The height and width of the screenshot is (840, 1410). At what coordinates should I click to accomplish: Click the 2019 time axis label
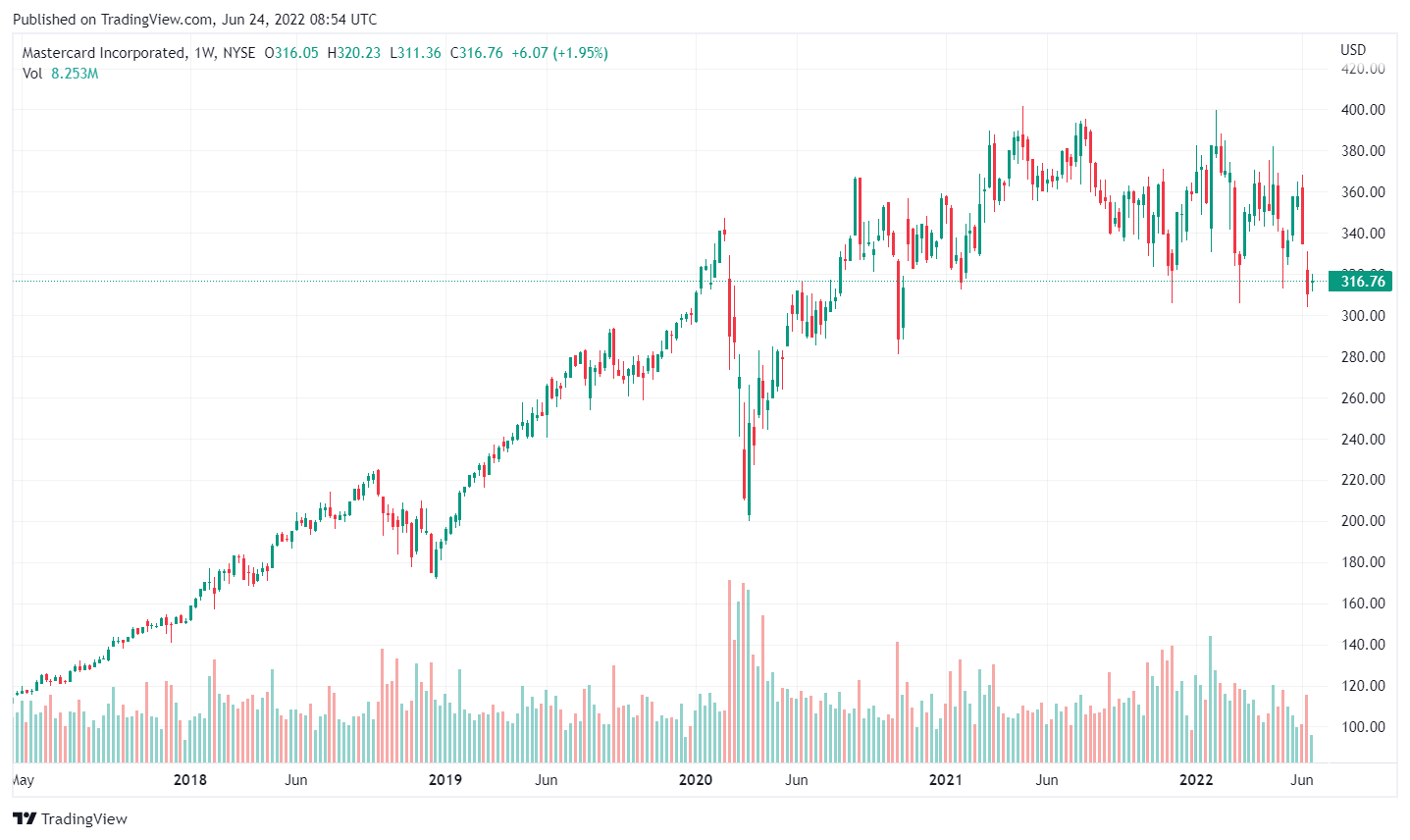[445, 780]
